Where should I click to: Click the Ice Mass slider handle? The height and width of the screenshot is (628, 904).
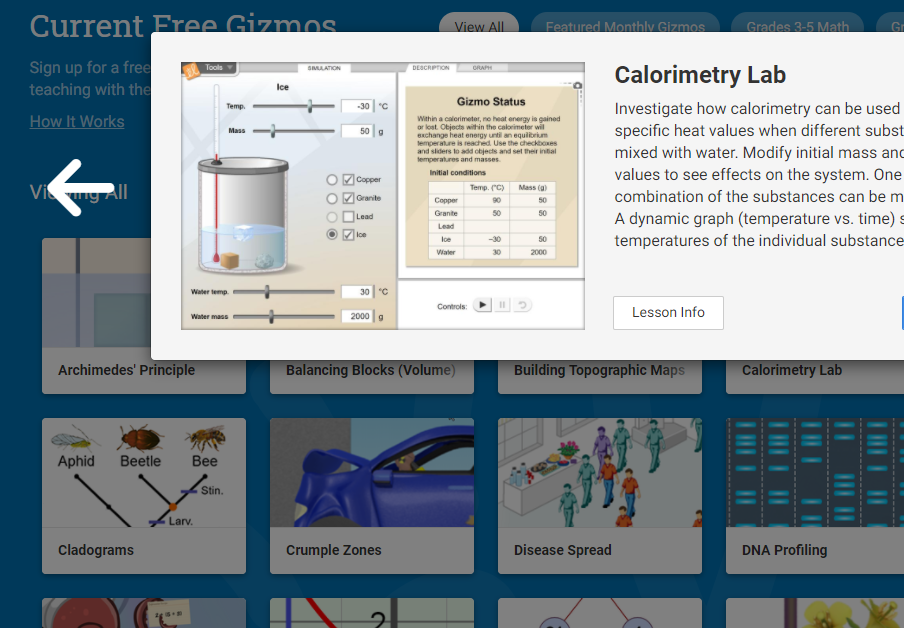pos(273,131)
